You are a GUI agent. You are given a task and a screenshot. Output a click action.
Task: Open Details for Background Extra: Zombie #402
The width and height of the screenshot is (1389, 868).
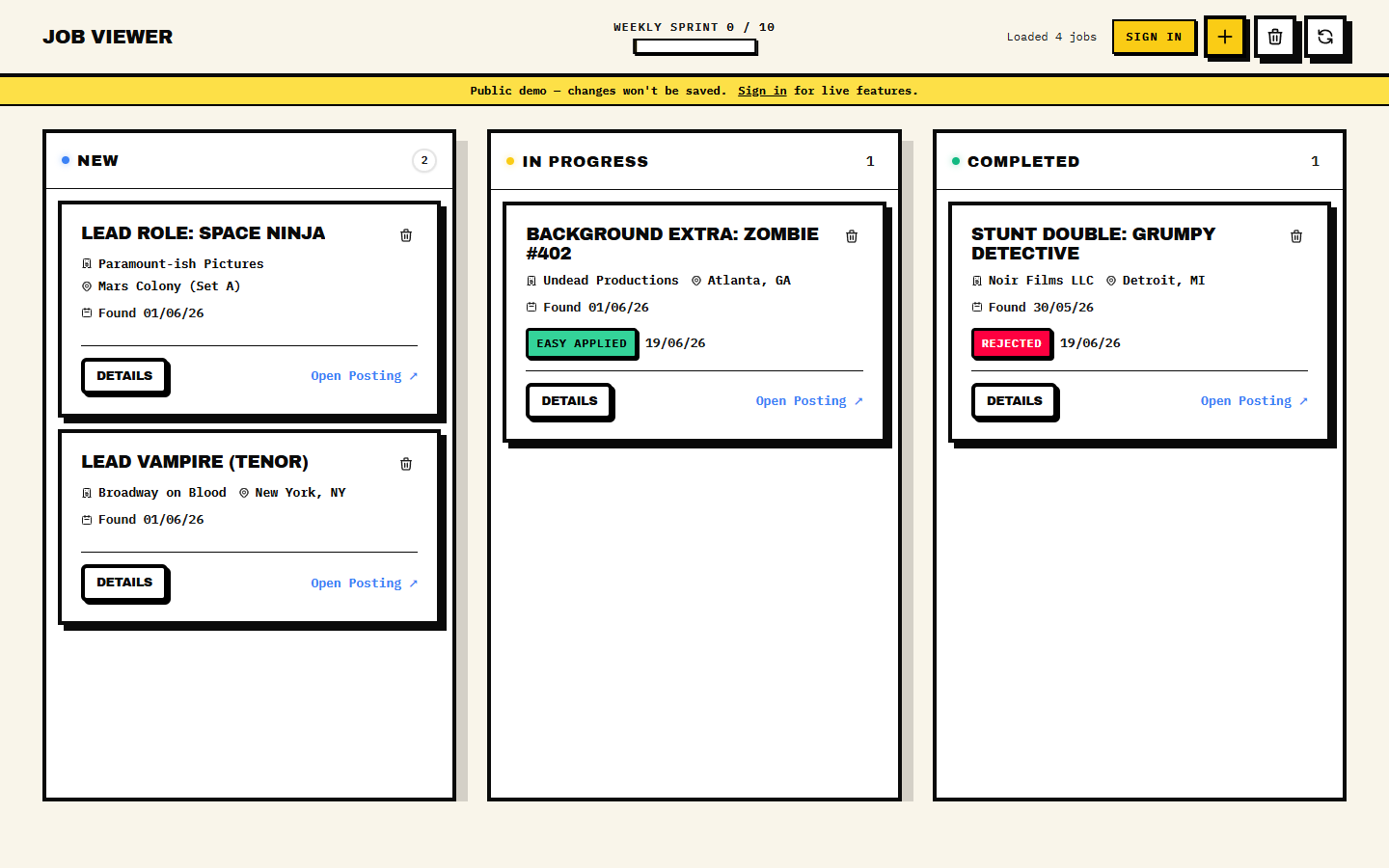click(x=569, y=401)
